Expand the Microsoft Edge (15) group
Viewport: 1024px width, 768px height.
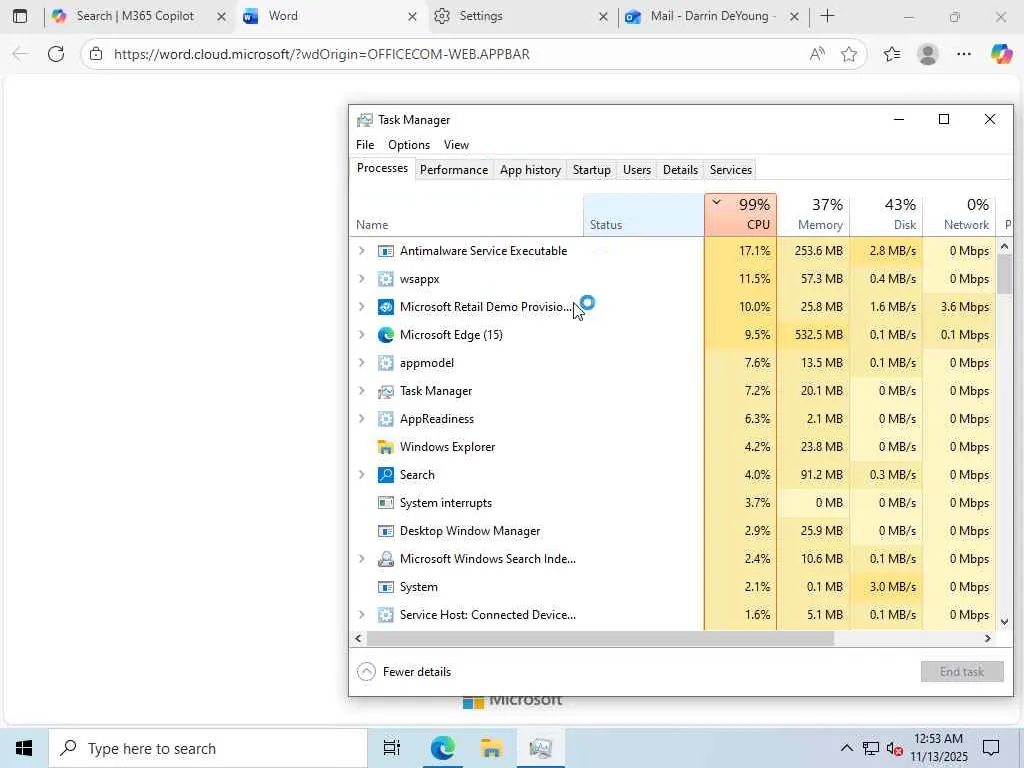pyautogui.click(x=362, y=335)
